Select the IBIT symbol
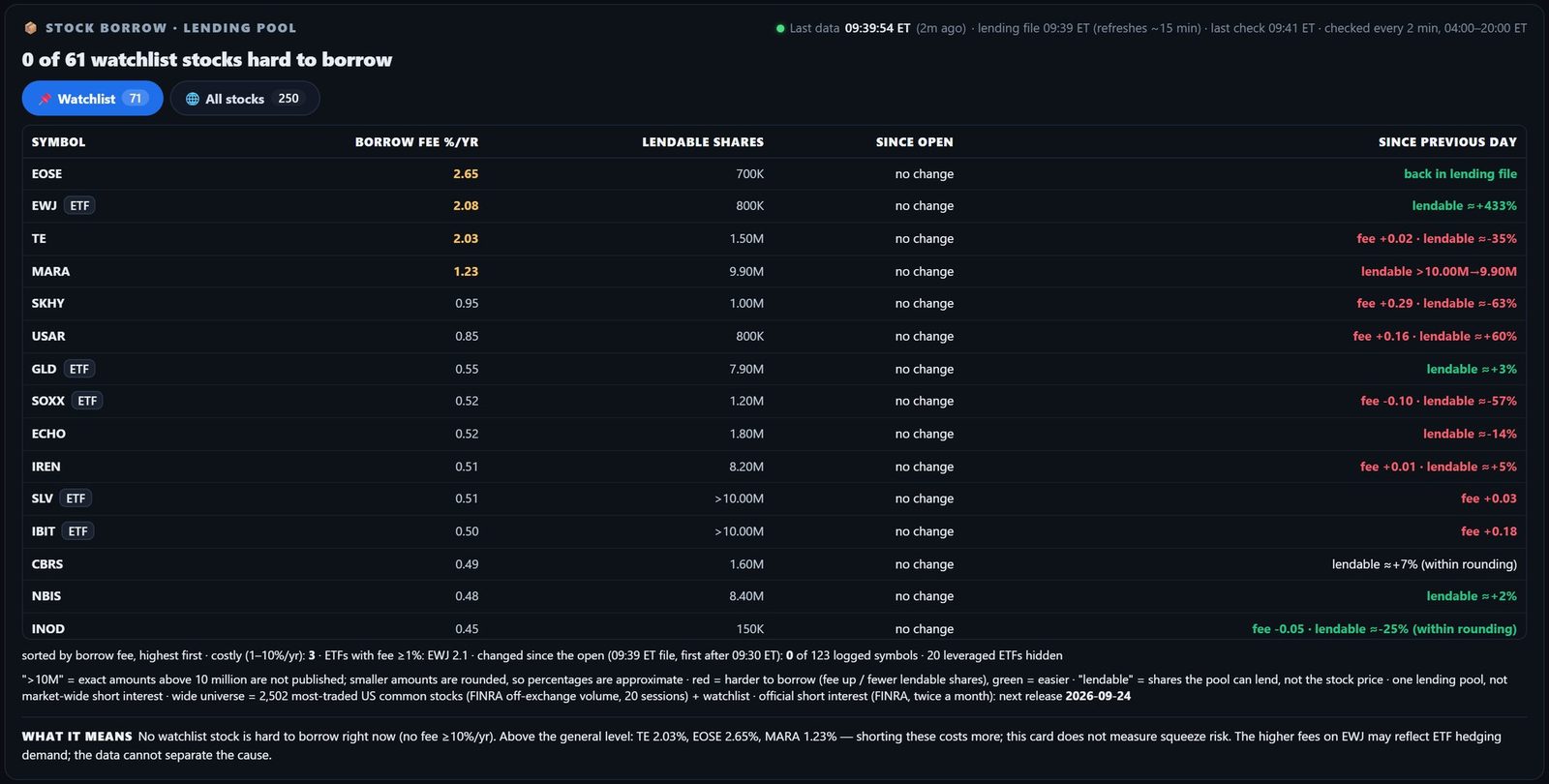 [43, 531]
